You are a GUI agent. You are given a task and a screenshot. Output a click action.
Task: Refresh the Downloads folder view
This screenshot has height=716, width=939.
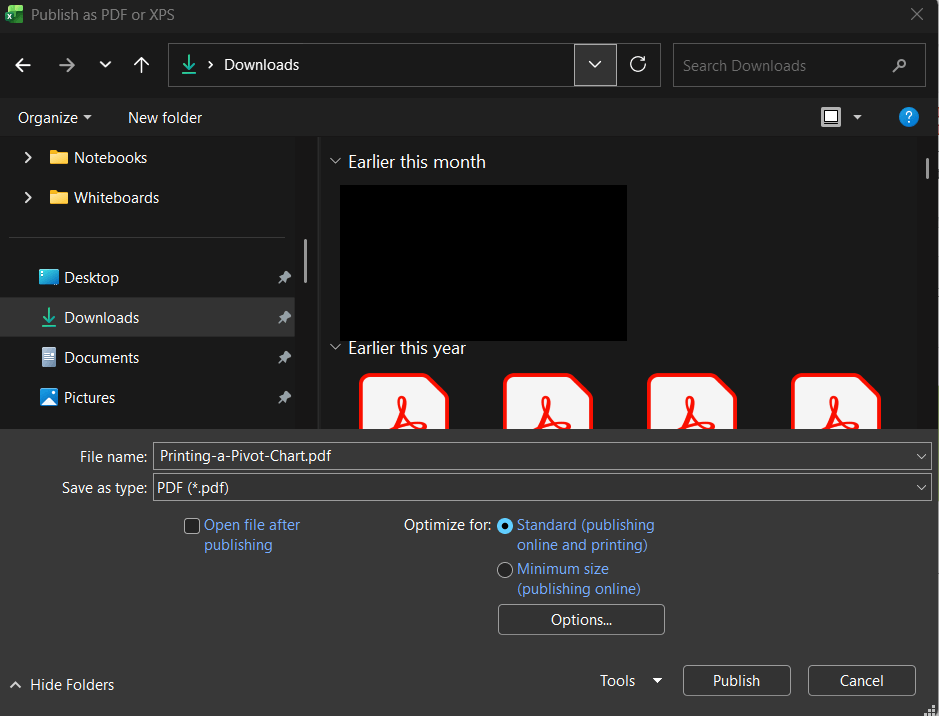pyautogui.click(x=638, y=65)
